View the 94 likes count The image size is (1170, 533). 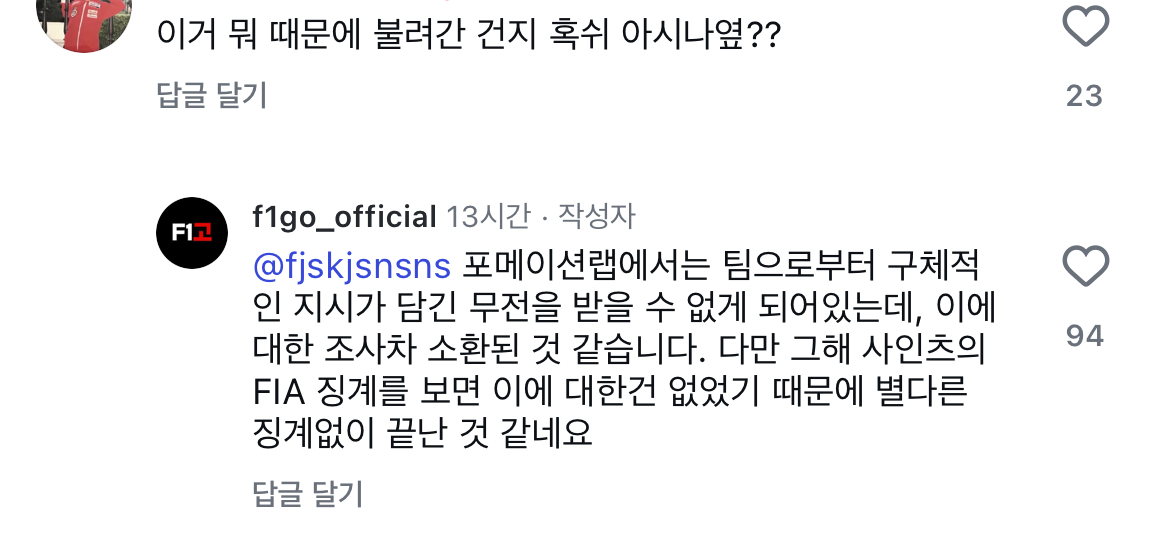tap(1084, 336)
